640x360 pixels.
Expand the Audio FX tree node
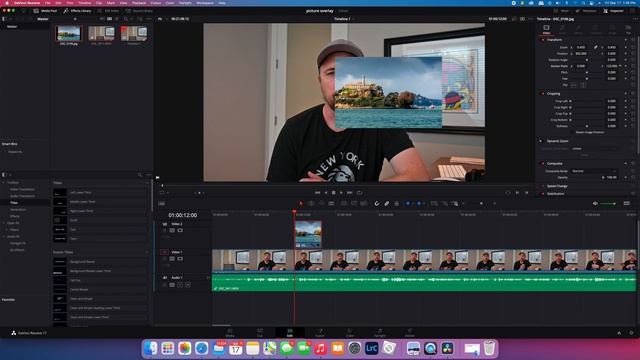click(4, 237)
